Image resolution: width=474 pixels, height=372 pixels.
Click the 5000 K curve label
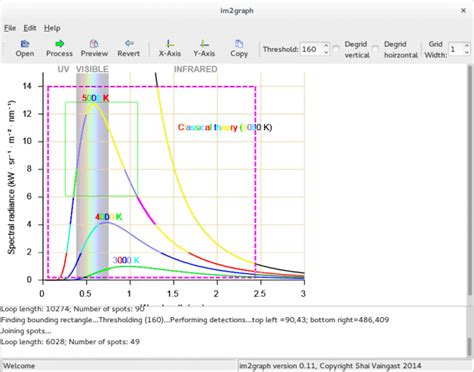(95, 98)
